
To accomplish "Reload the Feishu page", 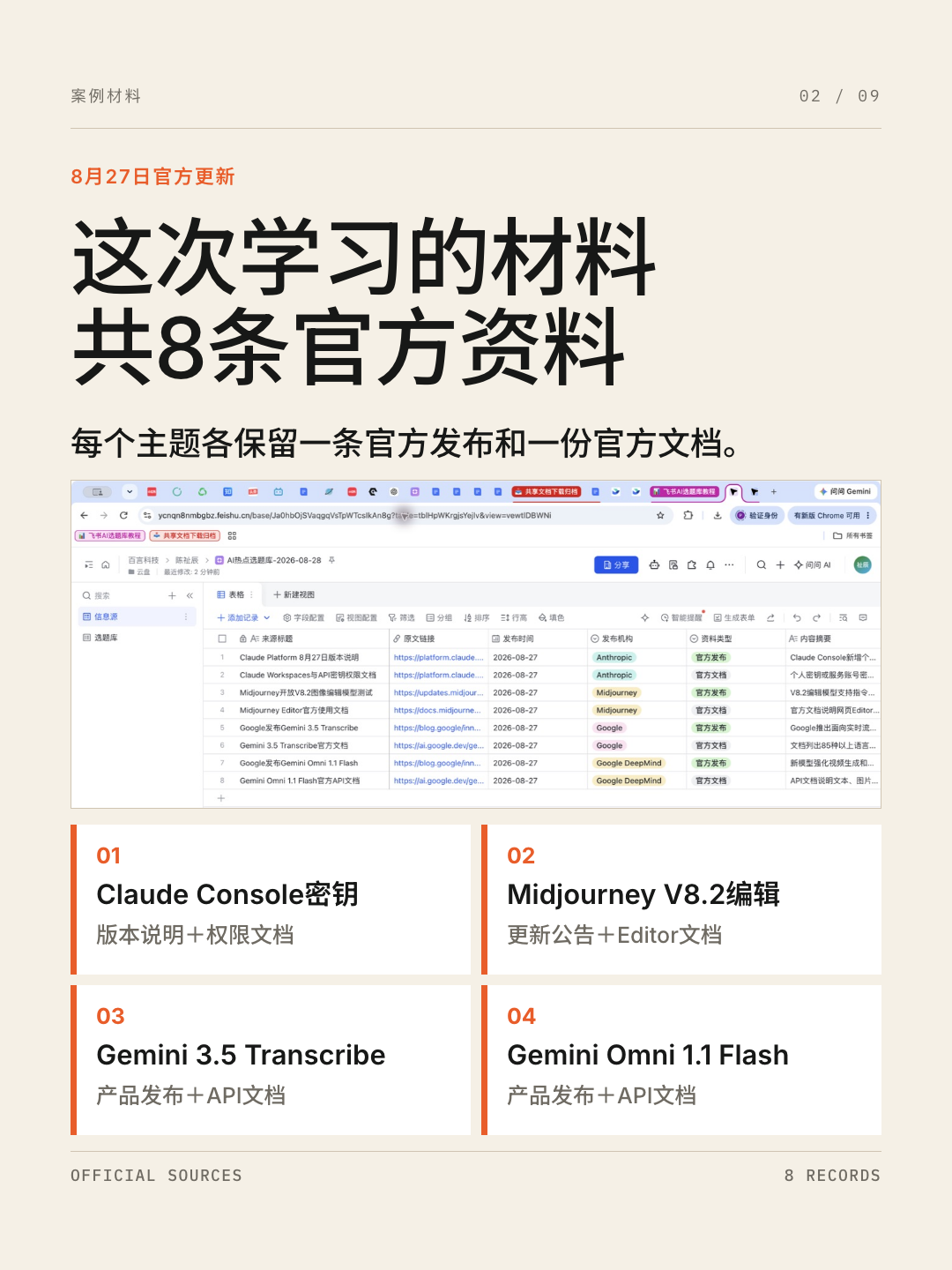I will click(123, 515).
